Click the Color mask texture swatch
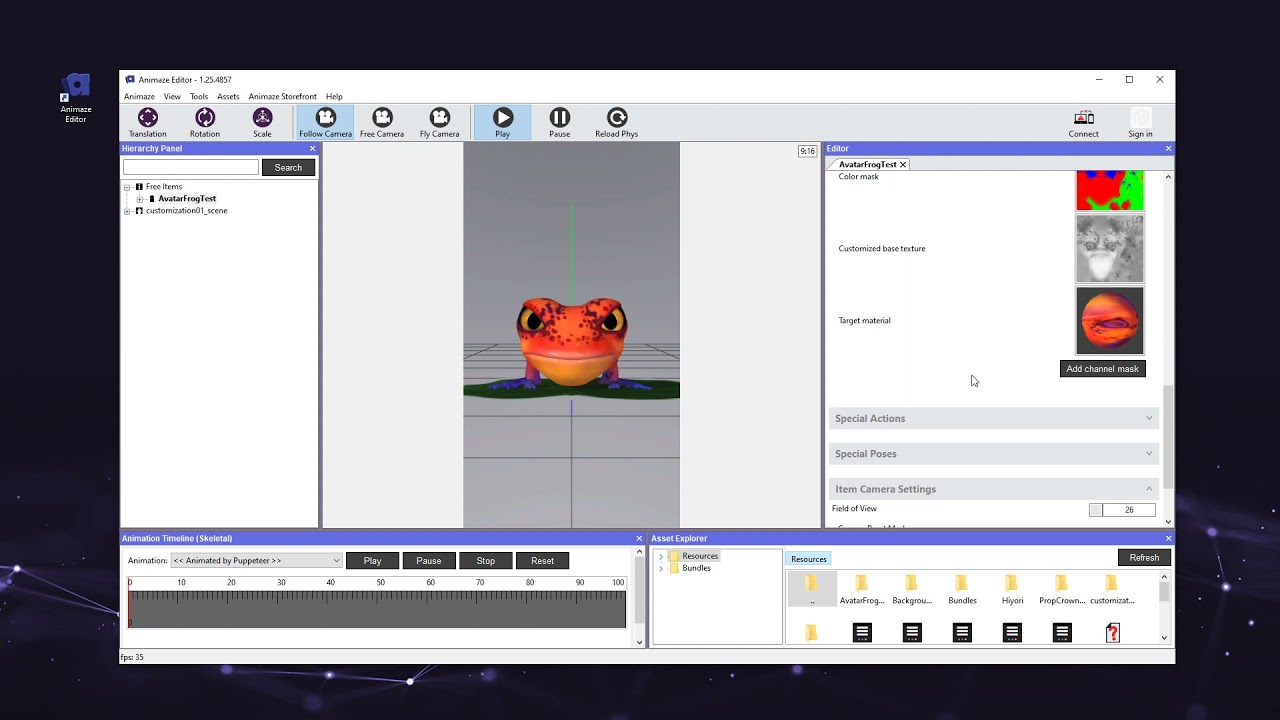1280x720 pixels. click(x=1109, y=190)
